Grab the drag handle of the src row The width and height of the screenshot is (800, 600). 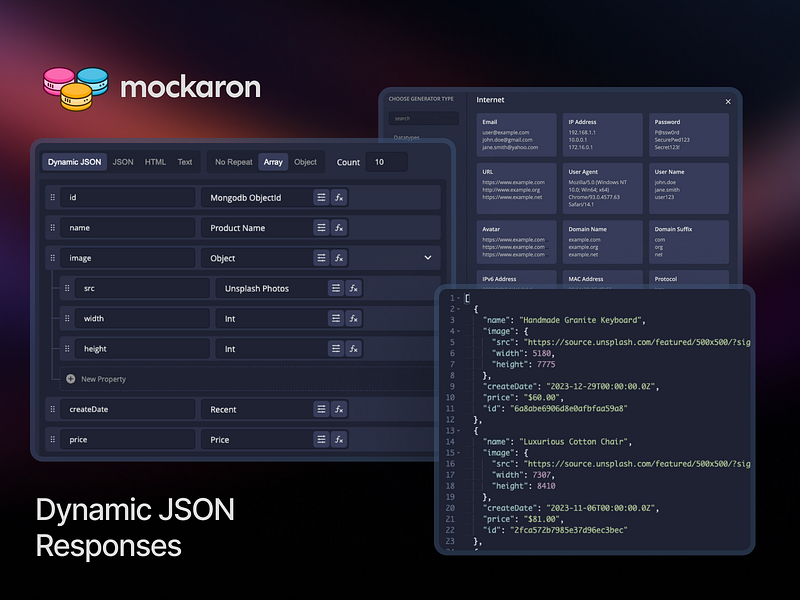click(67, 288)
